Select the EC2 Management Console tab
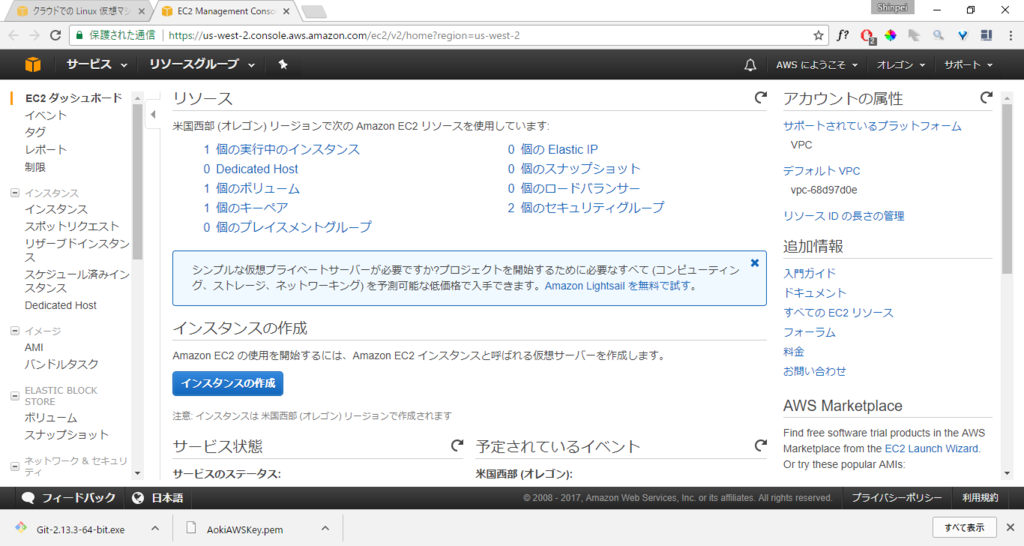 pos(225,11)
